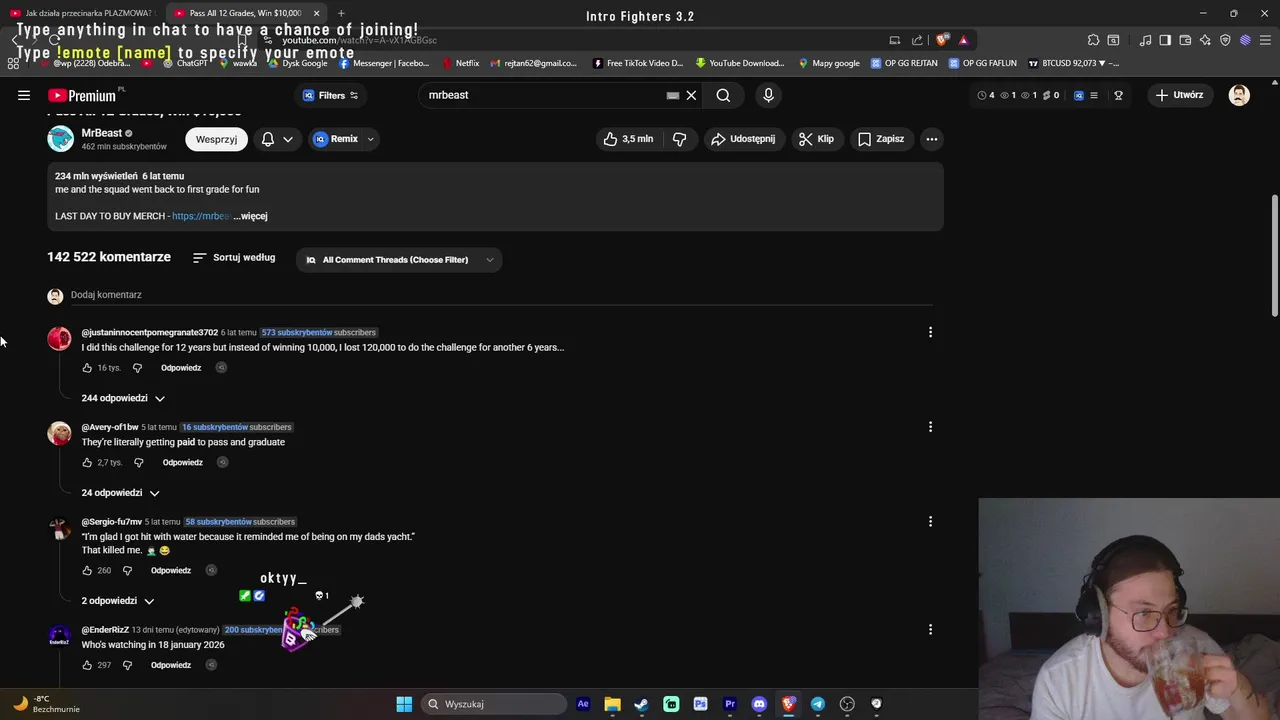Viewport: 1280px width, 720px height.
Task: Click the Wesprzyj button
Action: click(x=216, y=139)
